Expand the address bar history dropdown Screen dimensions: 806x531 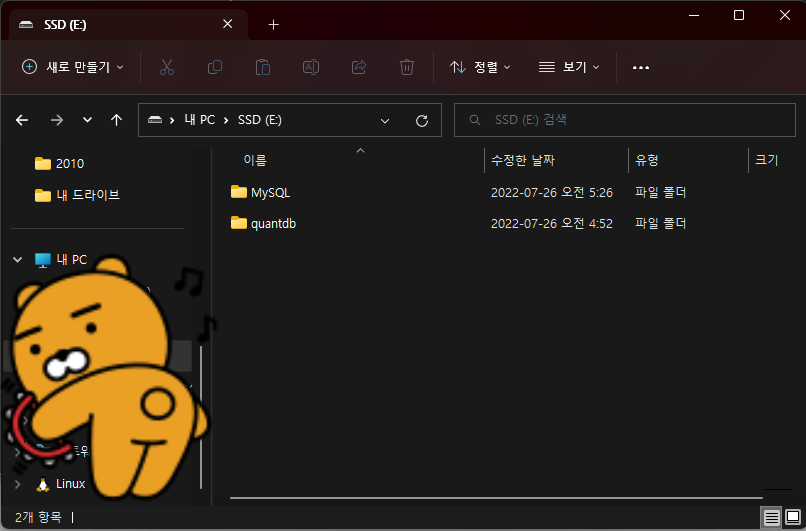pyautogui.click(x=384, y=121)
